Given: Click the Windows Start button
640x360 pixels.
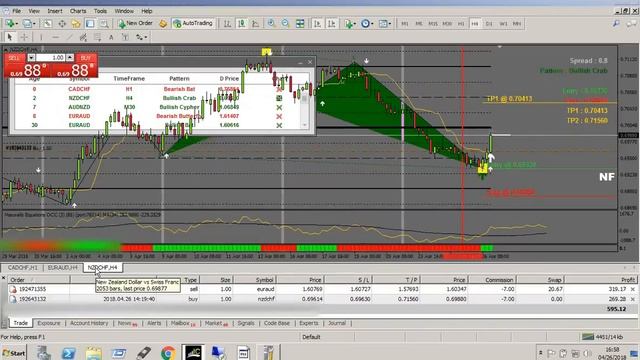Looking at the screenshot, I should coord(14,353).
